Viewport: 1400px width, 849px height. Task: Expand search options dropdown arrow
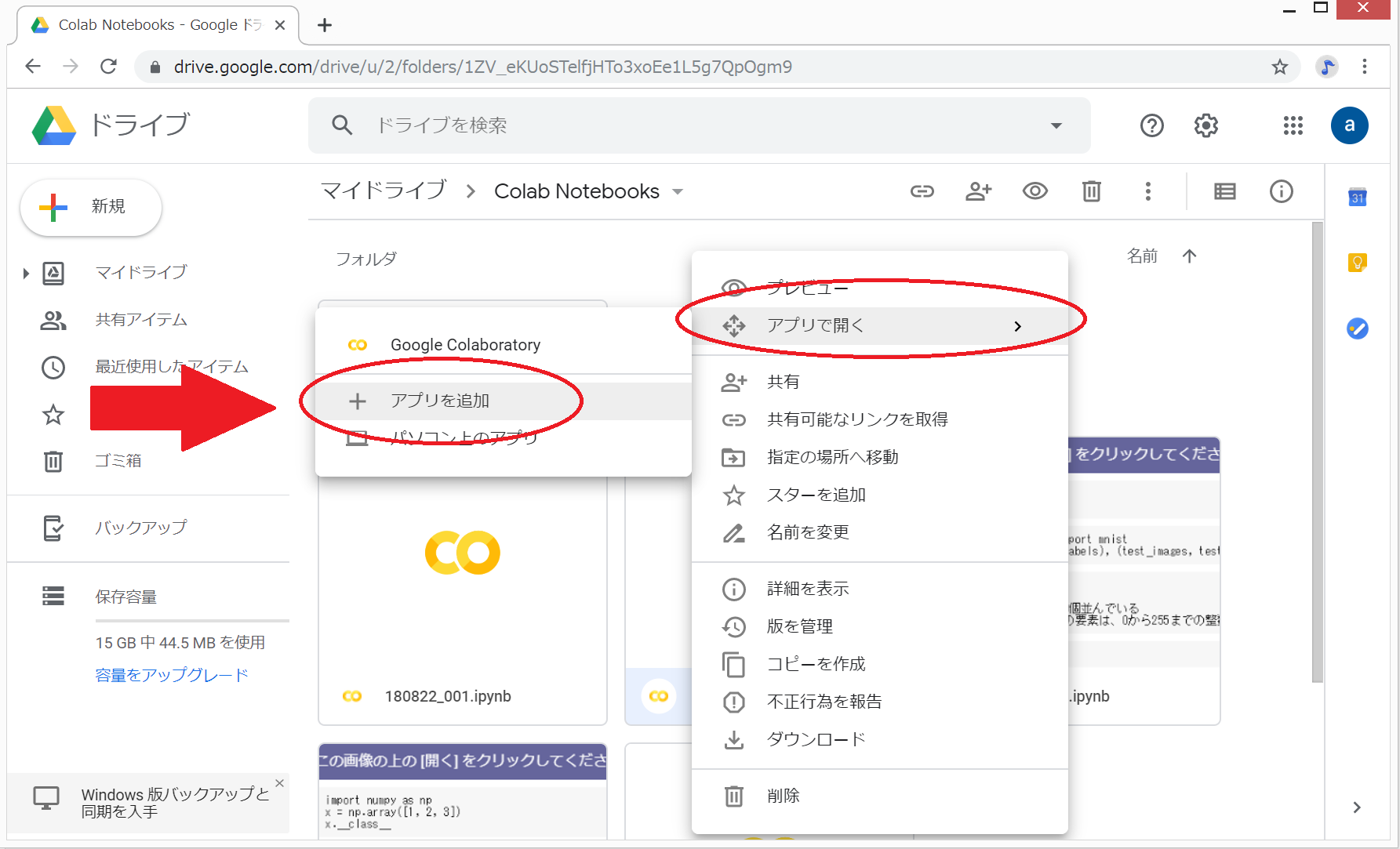pos(1056,125)
